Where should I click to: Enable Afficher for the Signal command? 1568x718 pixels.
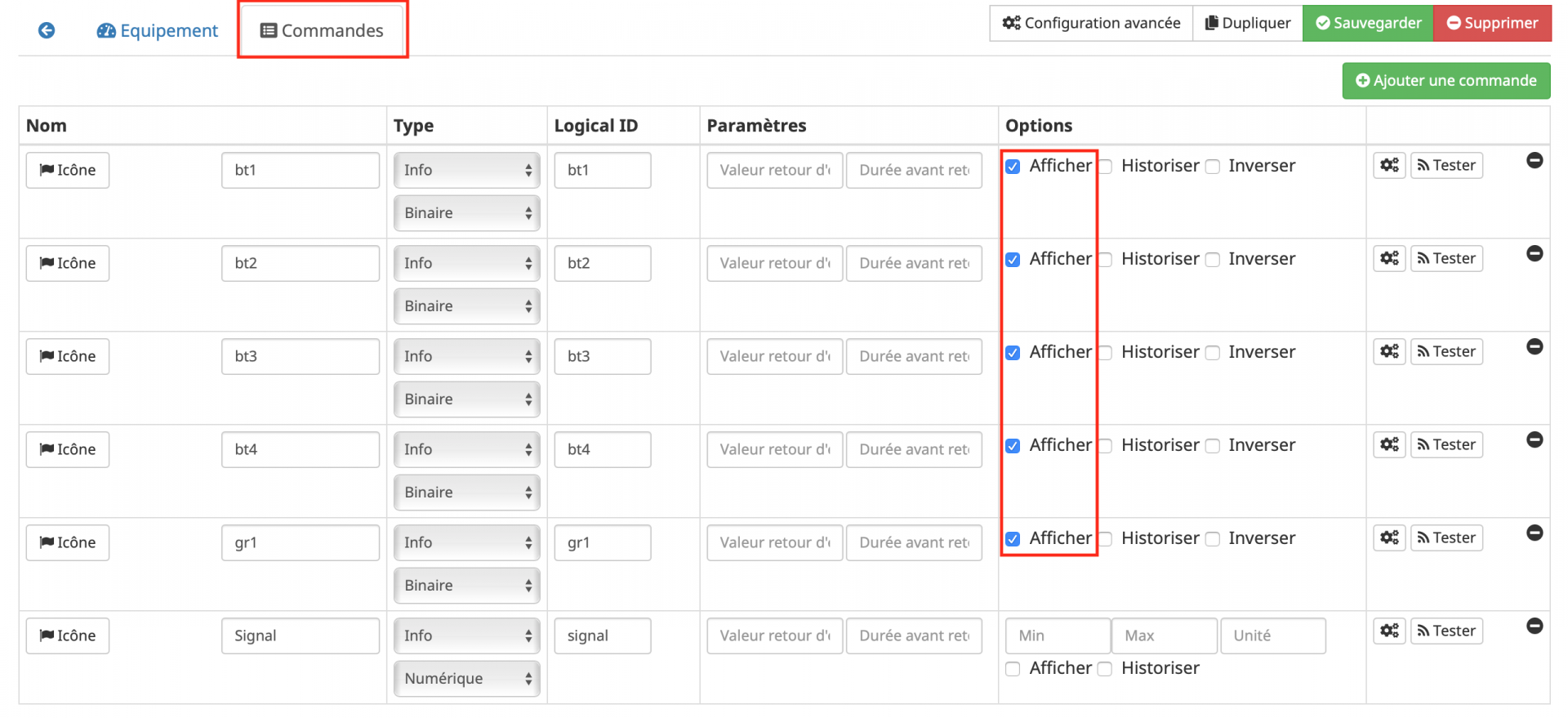tap(1013, 669)
